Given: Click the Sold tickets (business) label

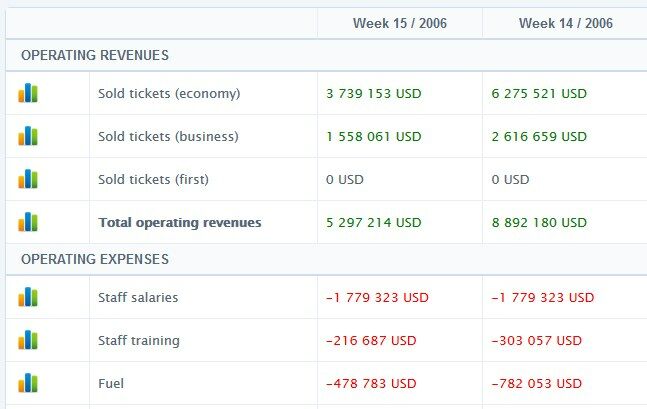Looking at the screenshot, I should pos(168,137).
